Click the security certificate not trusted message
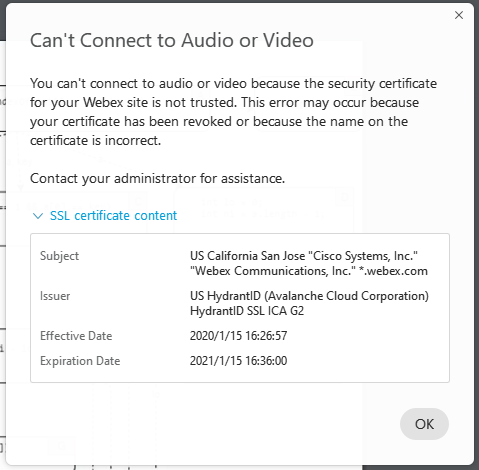Viewport: 479px width, 470px height. coord(233,112)
